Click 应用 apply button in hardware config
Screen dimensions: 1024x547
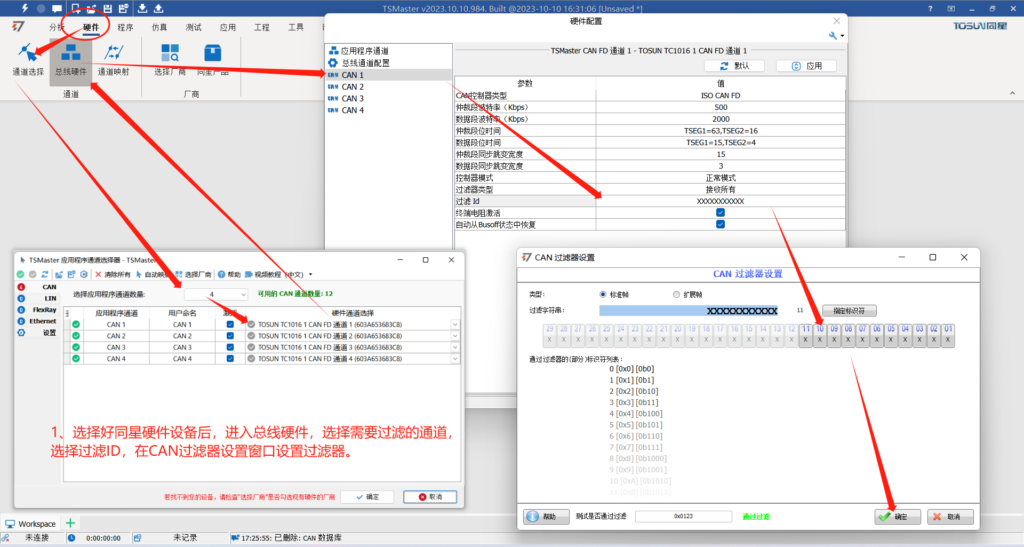pos(807,66)
